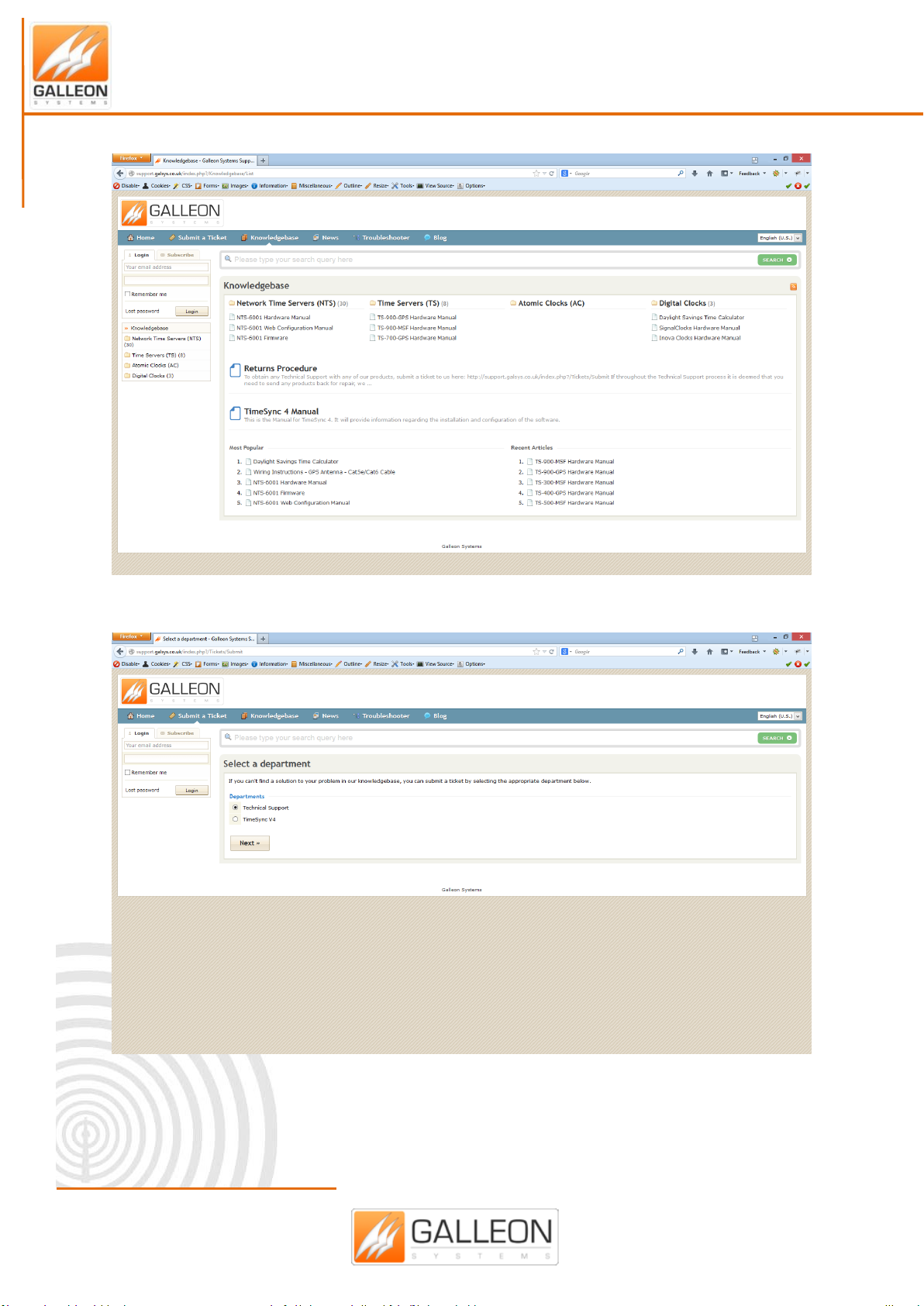
Task: Click the home icon in the Select a department browser toolbar
Action: [709, 652]
